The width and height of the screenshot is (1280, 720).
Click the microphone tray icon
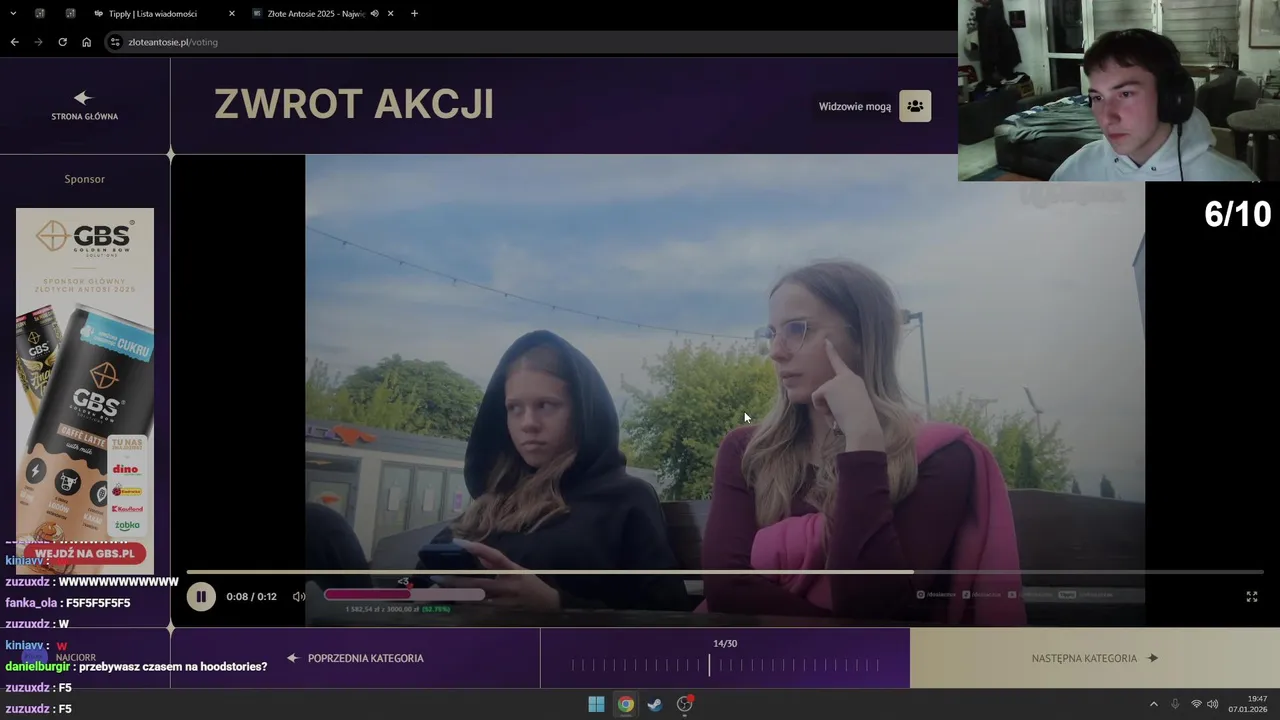click(1175, 704)
